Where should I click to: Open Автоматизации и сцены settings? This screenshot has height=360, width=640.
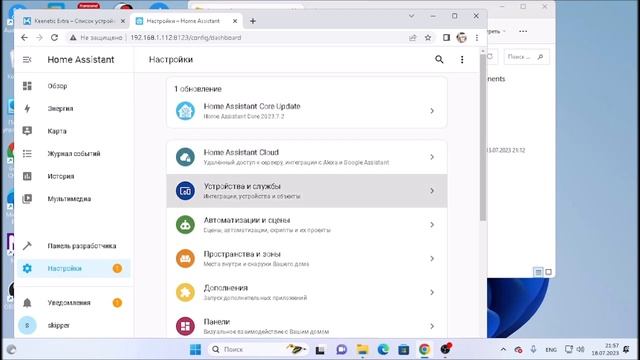pos(307,224)
